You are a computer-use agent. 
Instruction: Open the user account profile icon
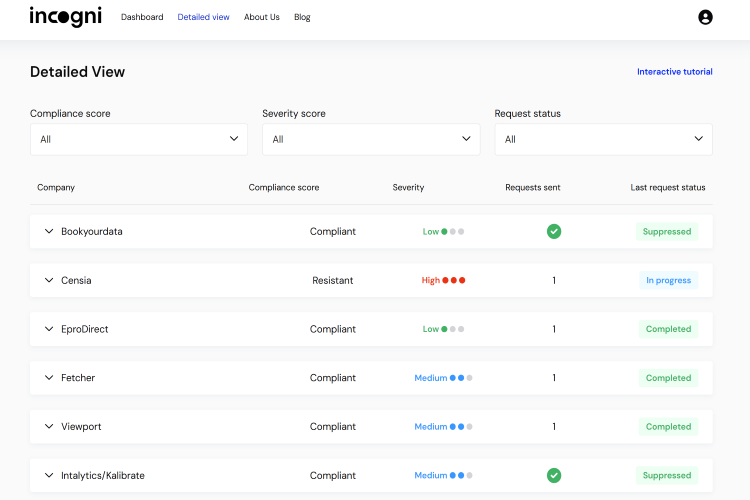tap(705, 17)
